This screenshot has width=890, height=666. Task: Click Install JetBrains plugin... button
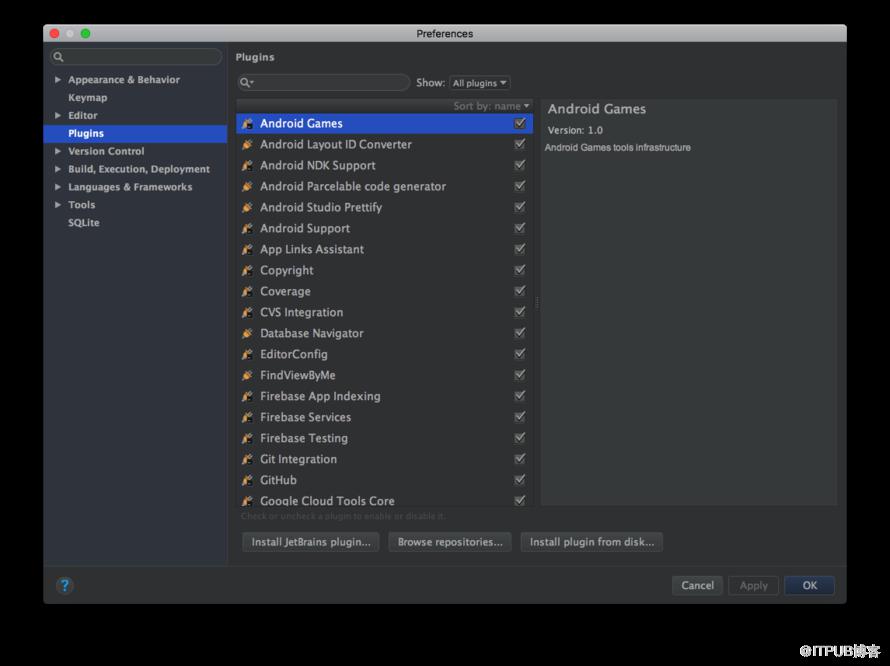[311, 542]
